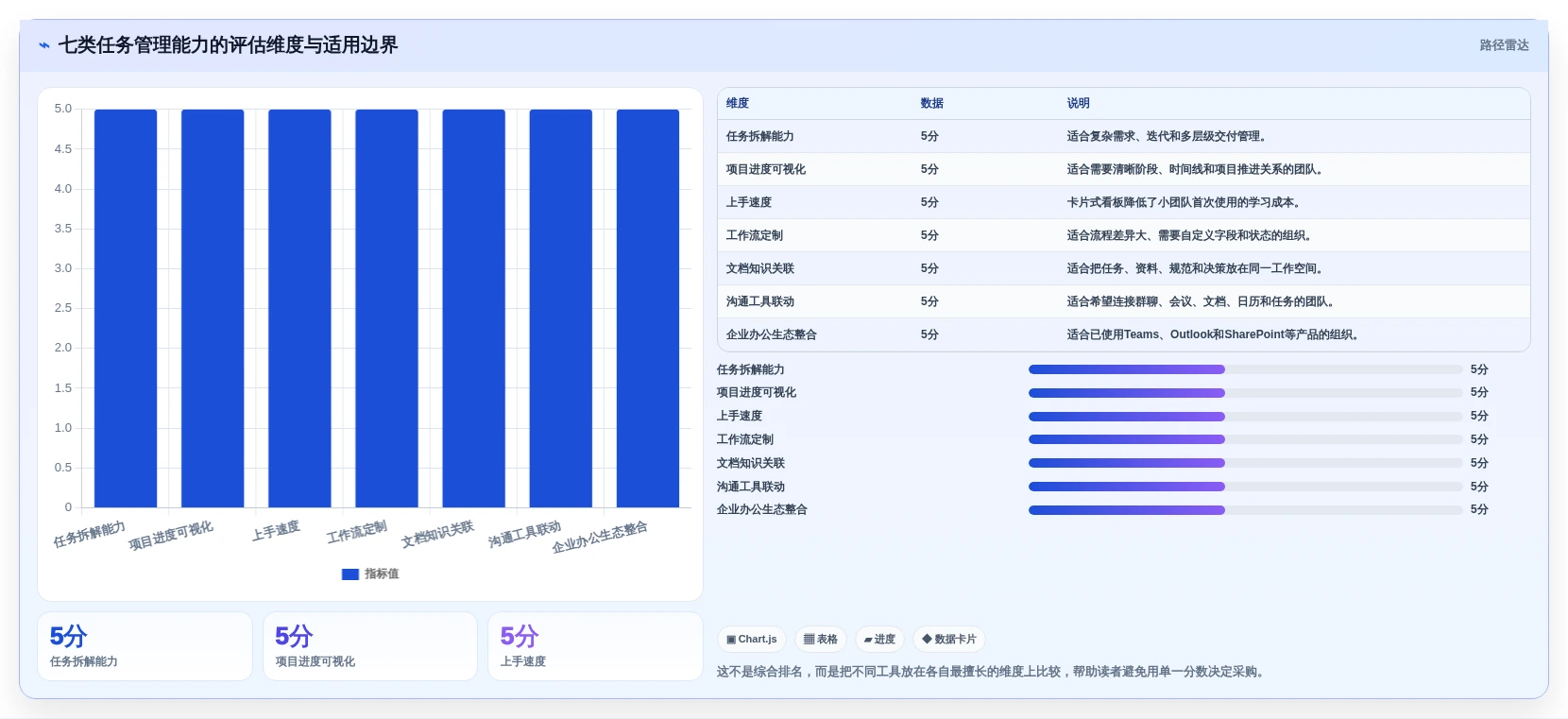Click the page title 七类任务管理能力的评估维度与适用边界
1568x719 pixels.
[228, 45]
